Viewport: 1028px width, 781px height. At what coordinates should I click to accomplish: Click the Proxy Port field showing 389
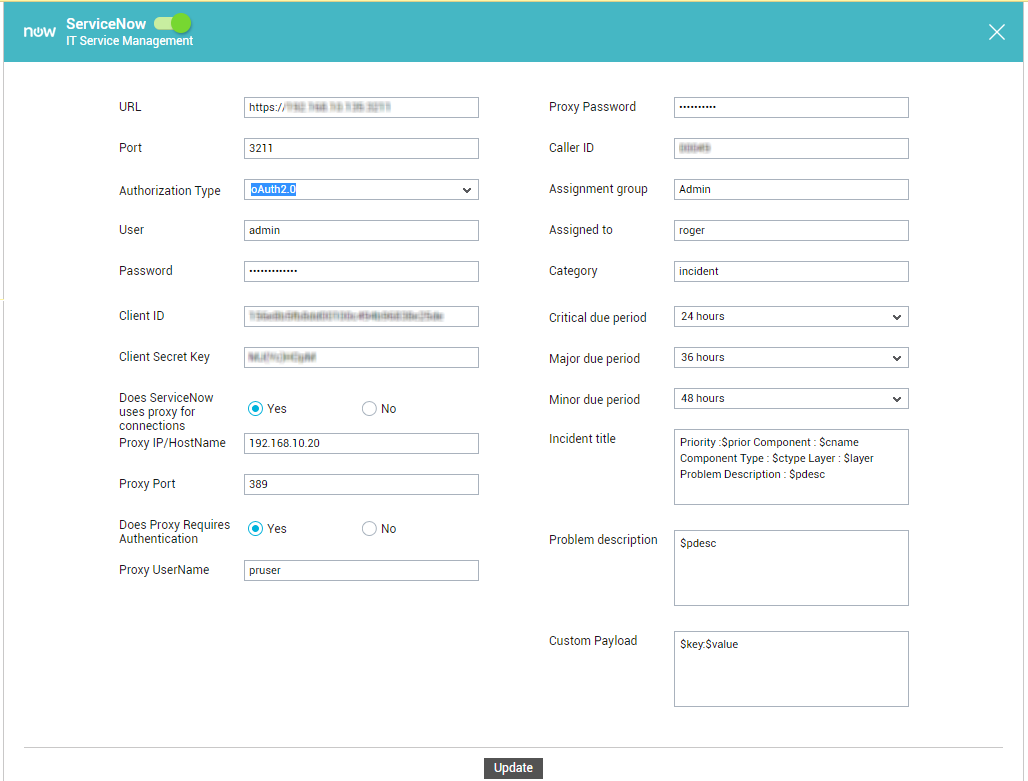(361, 485)
